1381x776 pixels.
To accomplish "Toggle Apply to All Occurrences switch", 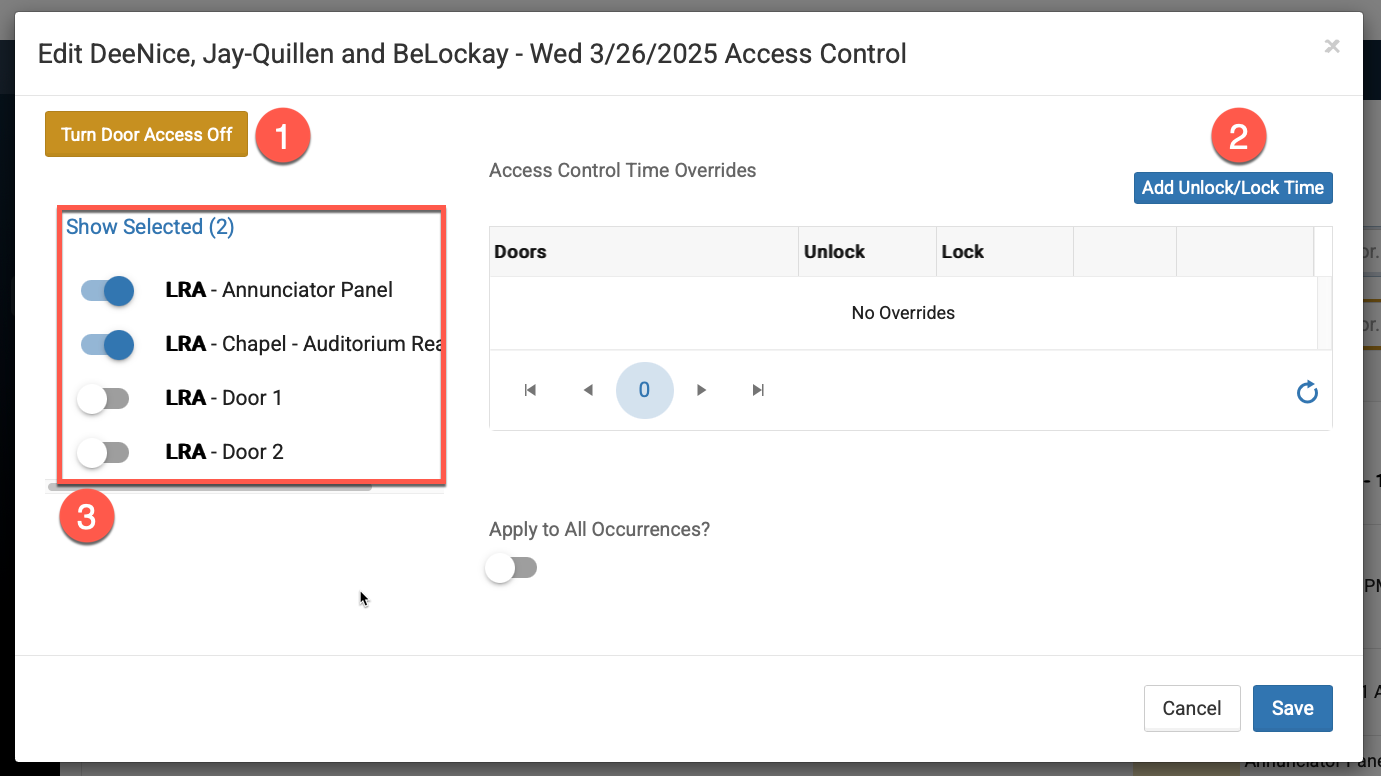I will pyautogui.click(x=511, y=568).
